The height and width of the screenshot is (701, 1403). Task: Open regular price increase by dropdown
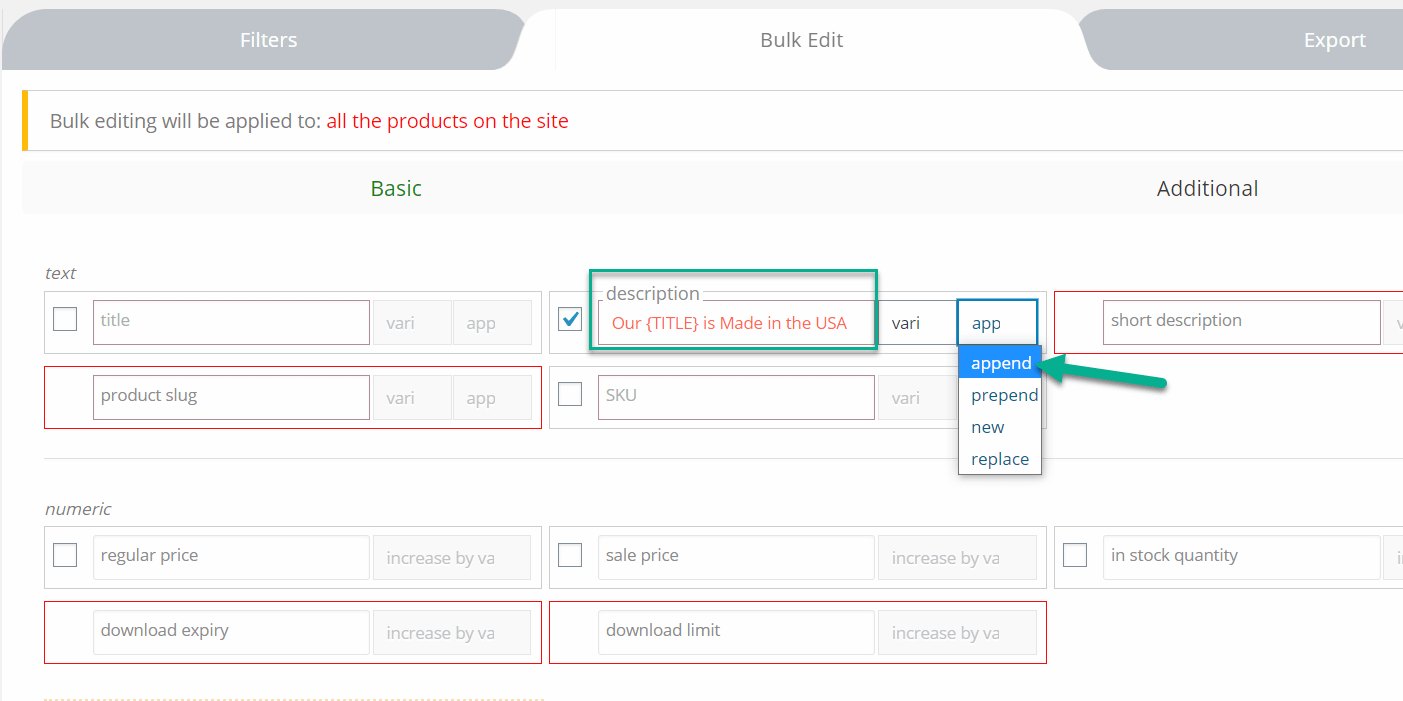click(452, 558)
